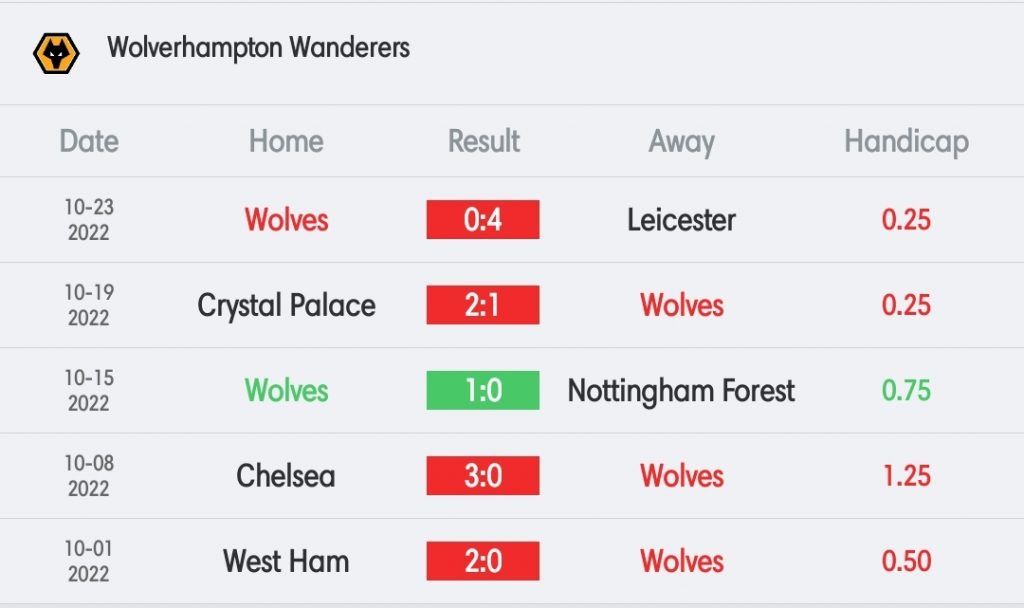
Task: Open the 2:0 West Ham result badge
Action: pyautogui.click(x=483, y=561)
